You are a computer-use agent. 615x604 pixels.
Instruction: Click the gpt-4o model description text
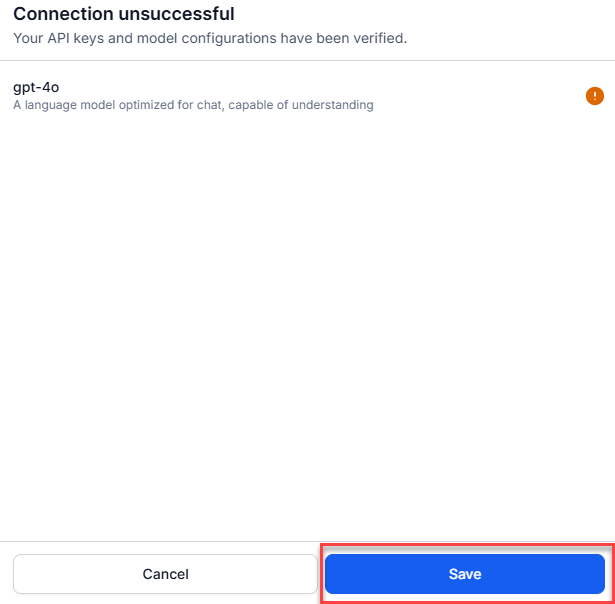coord(193,105)
